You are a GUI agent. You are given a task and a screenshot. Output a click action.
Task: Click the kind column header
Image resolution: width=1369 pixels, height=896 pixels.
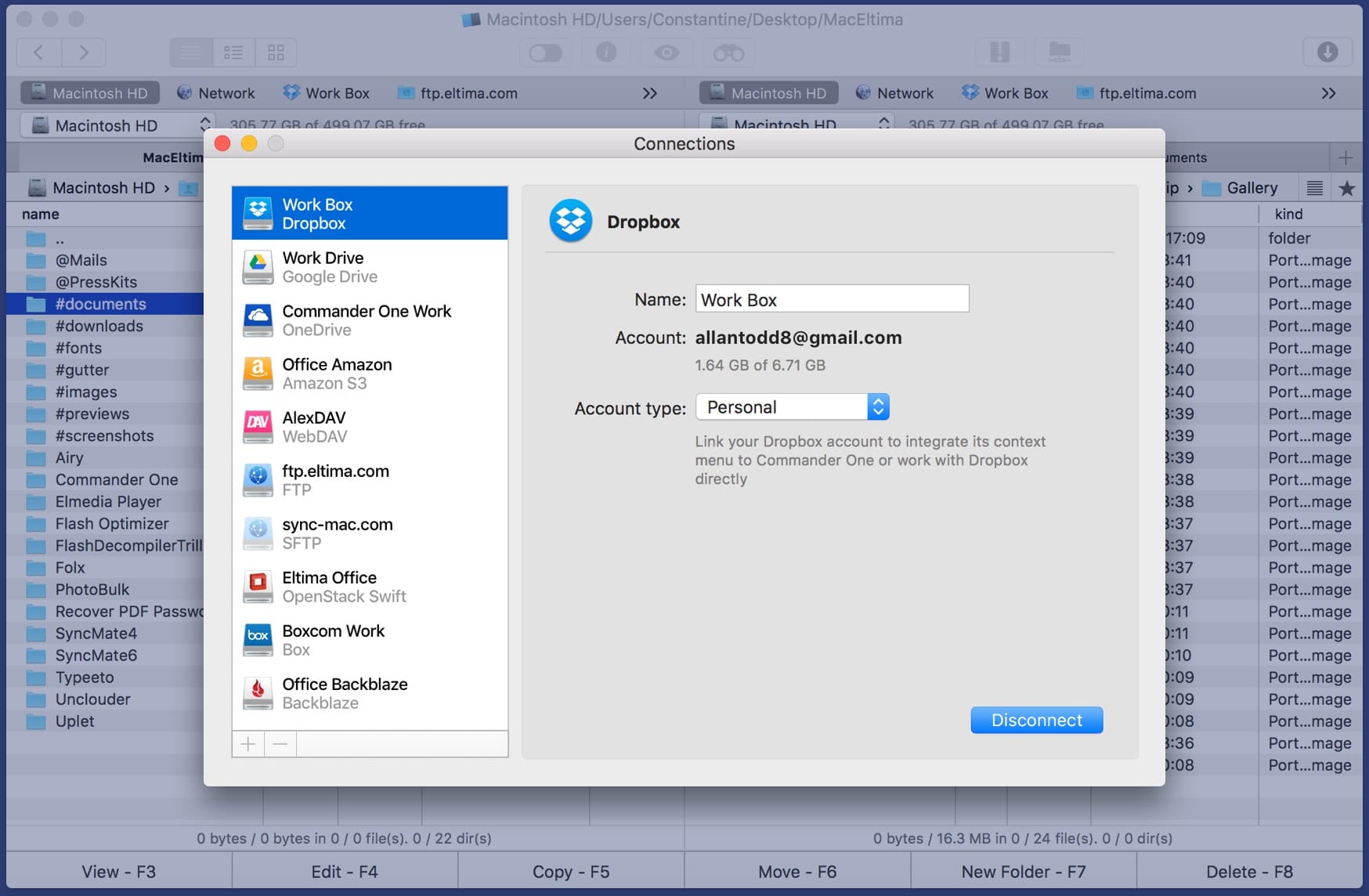(1289, 214)
